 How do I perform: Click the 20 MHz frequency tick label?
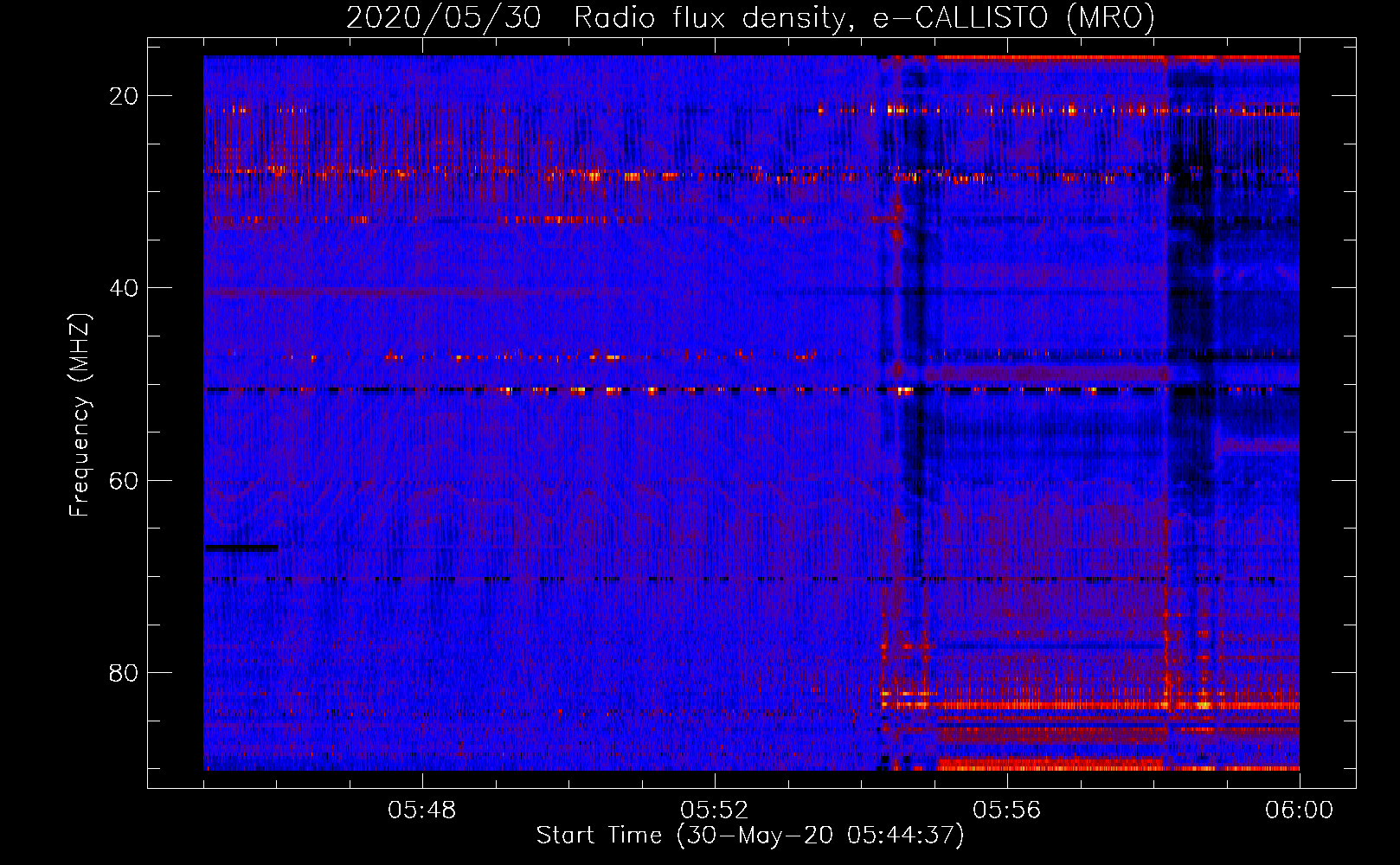[124, 96]
